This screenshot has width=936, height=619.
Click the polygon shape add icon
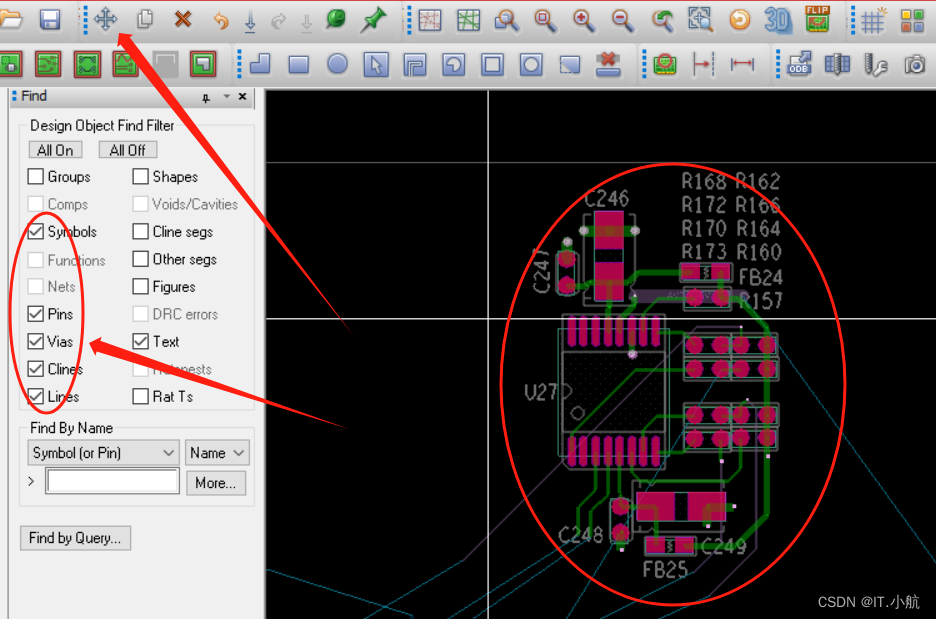[260, 64]
